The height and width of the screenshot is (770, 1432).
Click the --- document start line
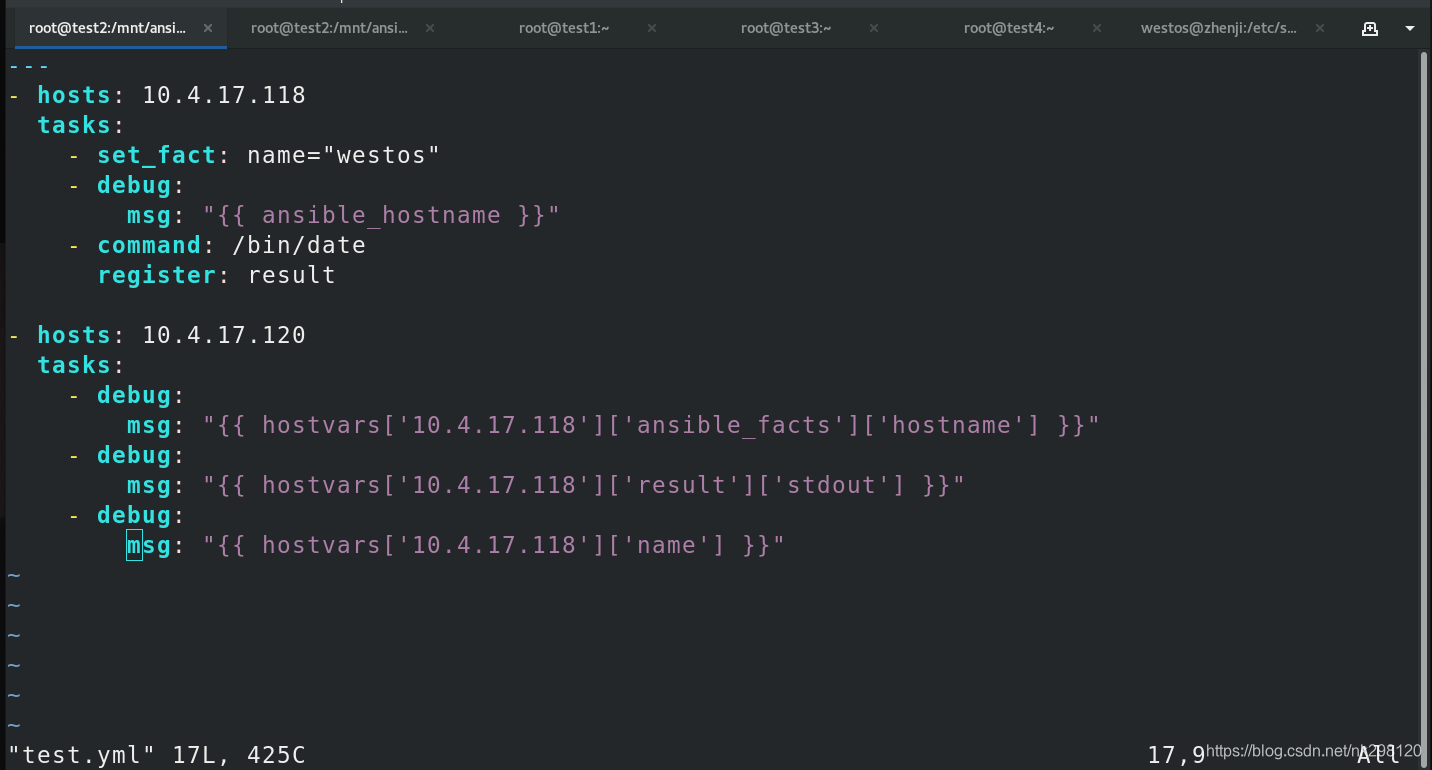tap(30, 65)
